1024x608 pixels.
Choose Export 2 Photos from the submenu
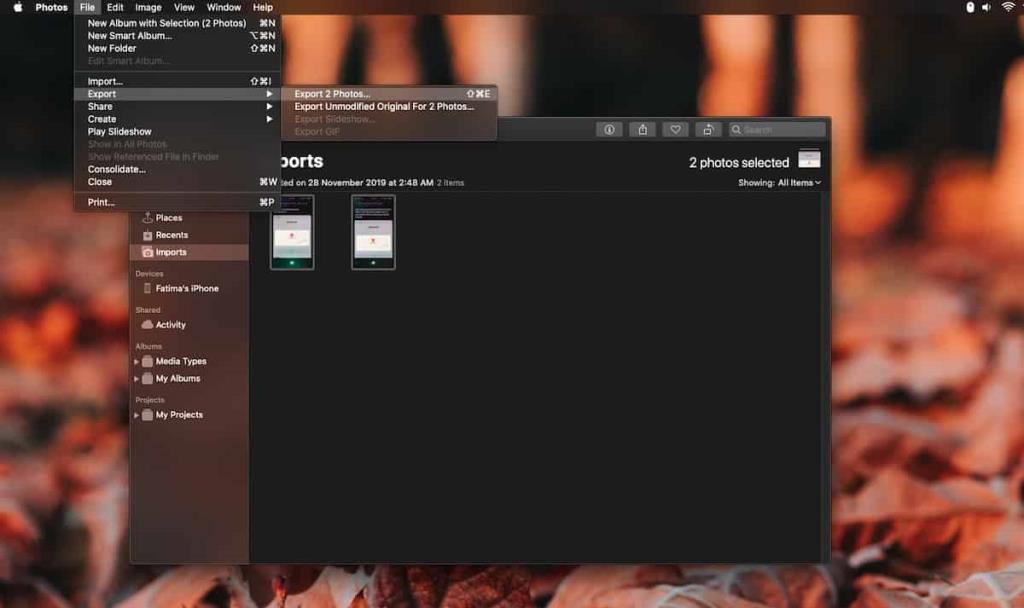[331, 93]
